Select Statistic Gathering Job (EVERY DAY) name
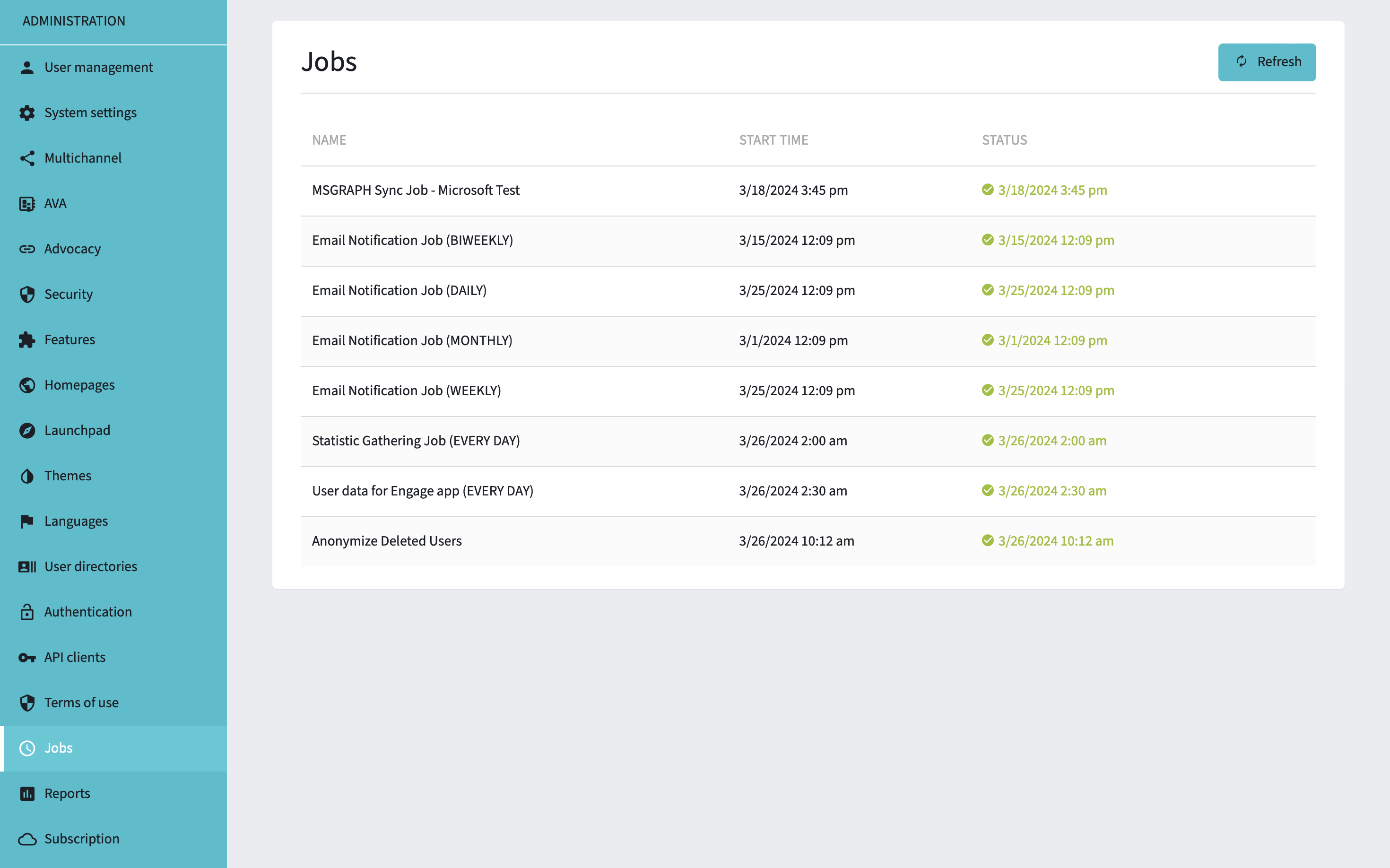Viewport: 1390px width, 868px height. point(416,440)
